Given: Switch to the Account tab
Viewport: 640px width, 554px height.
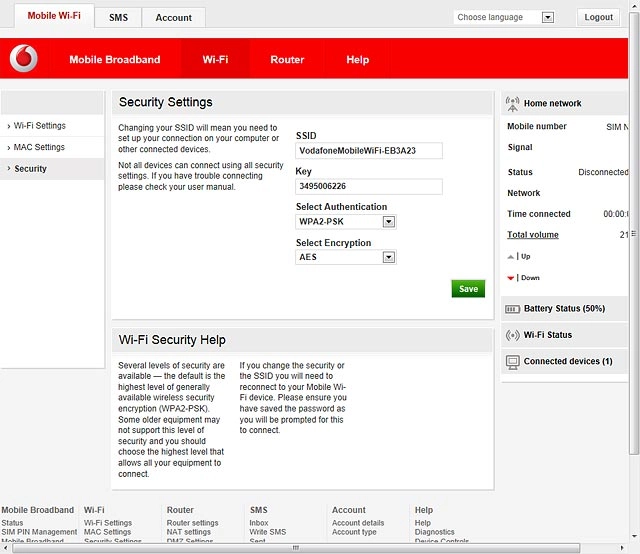Looking at the screenshot, I should pos(173,18).
